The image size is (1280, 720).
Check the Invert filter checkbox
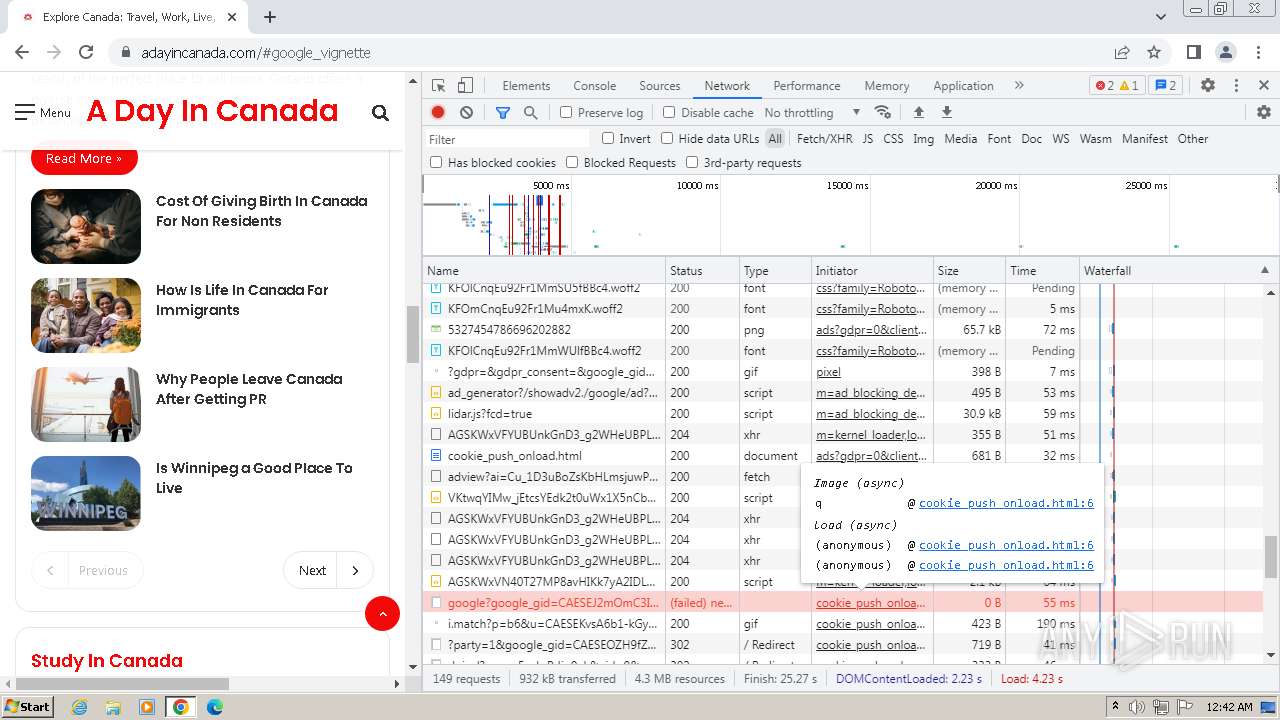click(x=608, y=139)
